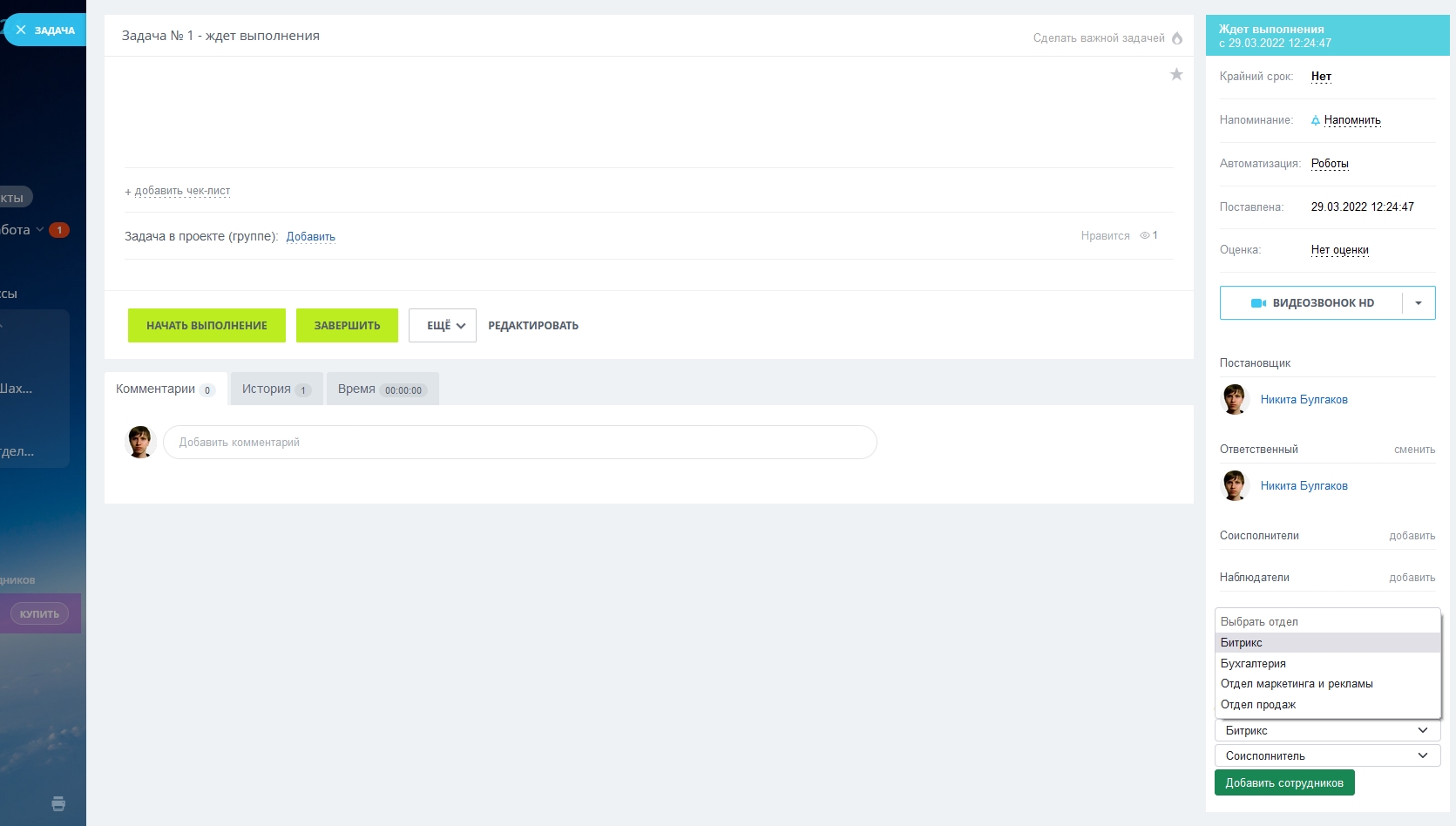Click the Напомнить reminder link

click(1352, 120)
